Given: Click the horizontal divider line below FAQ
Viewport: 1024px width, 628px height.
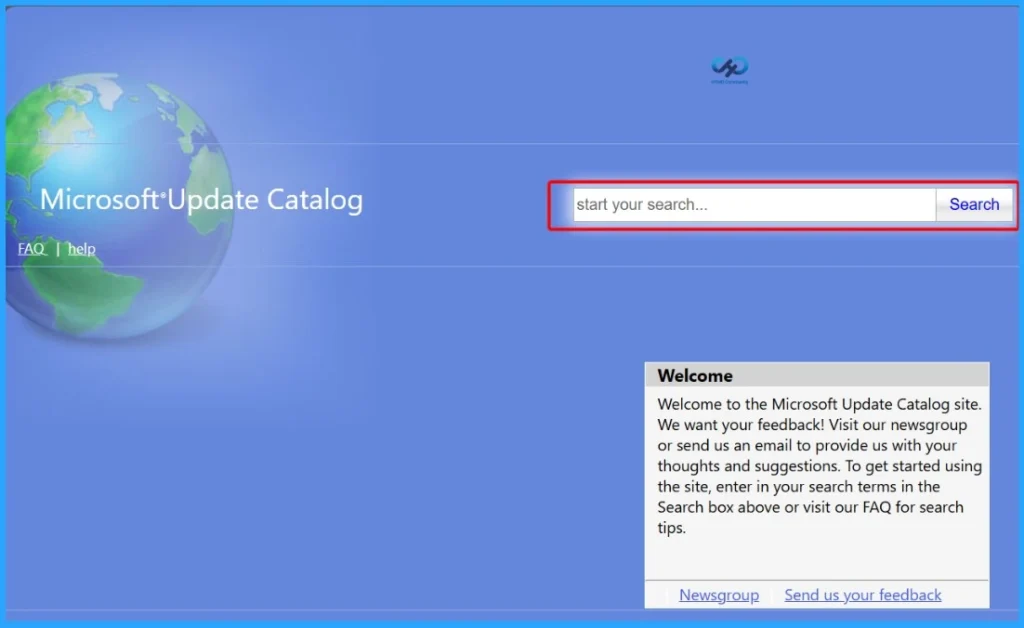Looking at the screenshot, I should [300, 267].
